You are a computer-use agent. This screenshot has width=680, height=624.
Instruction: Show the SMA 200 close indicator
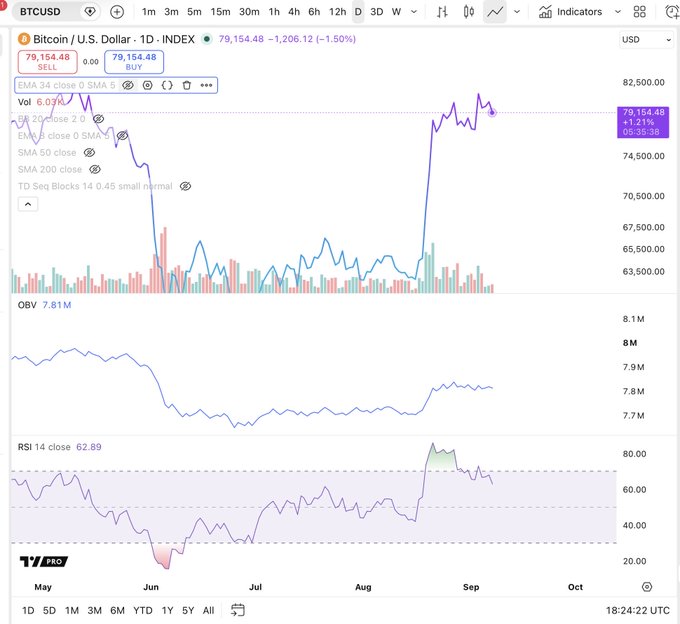(x=95, y=169)
